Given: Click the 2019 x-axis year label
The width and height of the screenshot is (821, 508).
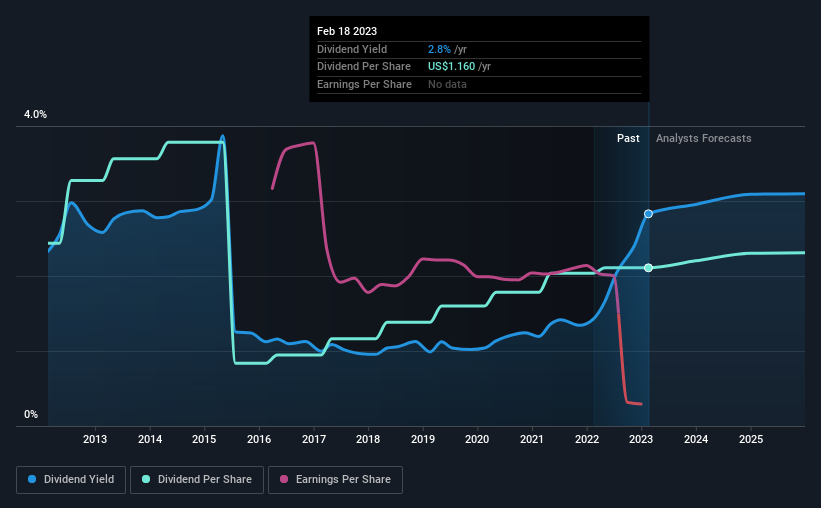Looking at the screenshot, I should 423,439.
